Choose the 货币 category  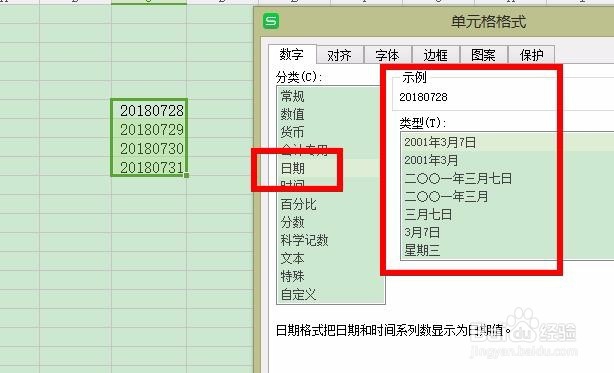click(x=293, y=132)
